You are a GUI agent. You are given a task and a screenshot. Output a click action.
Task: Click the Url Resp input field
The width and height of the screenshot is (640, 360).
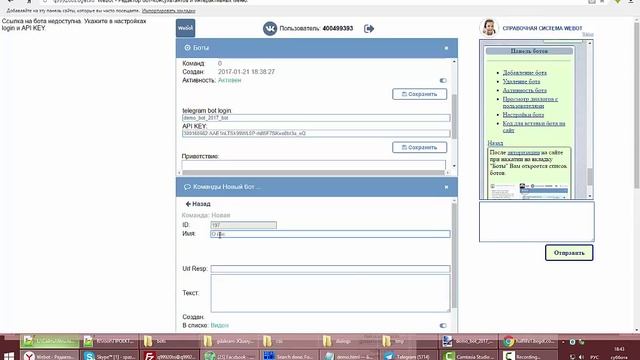330,269
